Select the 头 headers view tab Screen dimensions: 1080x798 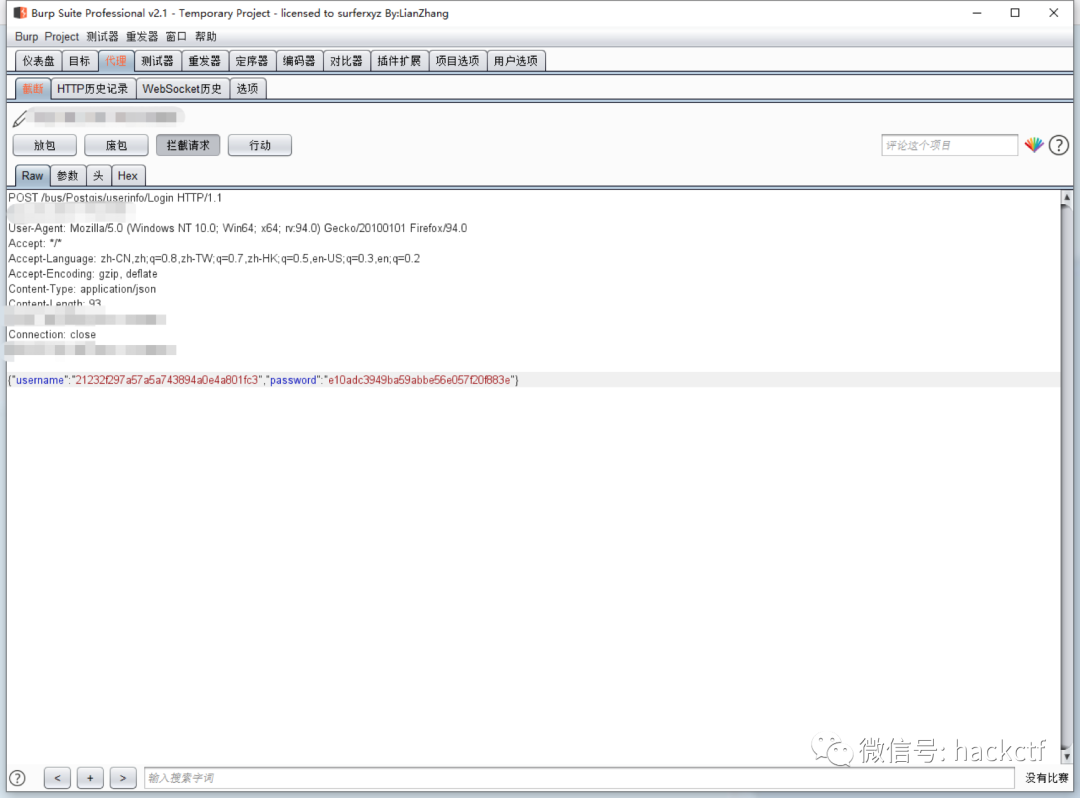click(x=98, y=176)
